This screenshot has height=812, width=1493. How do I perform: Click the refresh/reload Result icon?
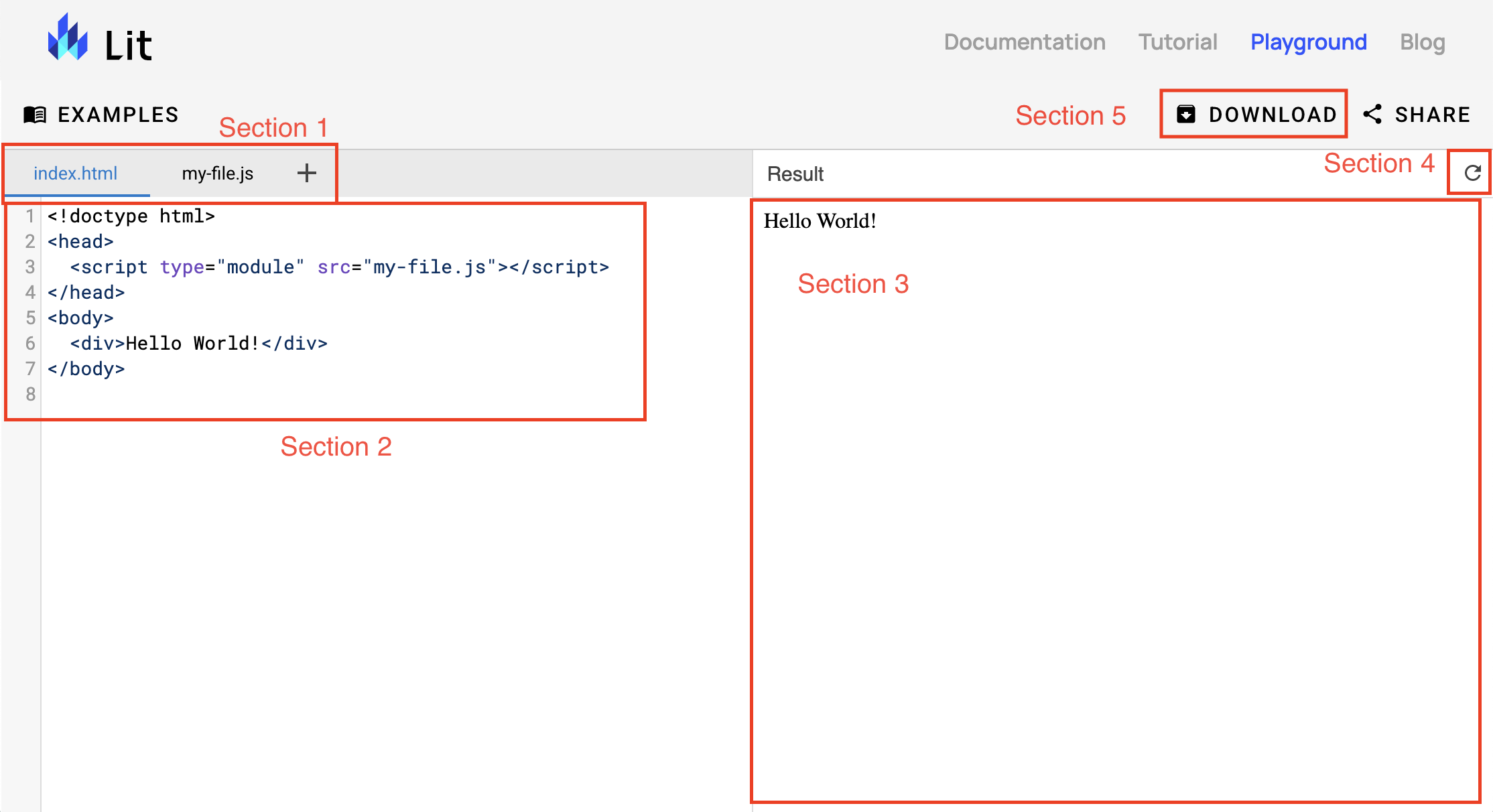point(1471,173)
